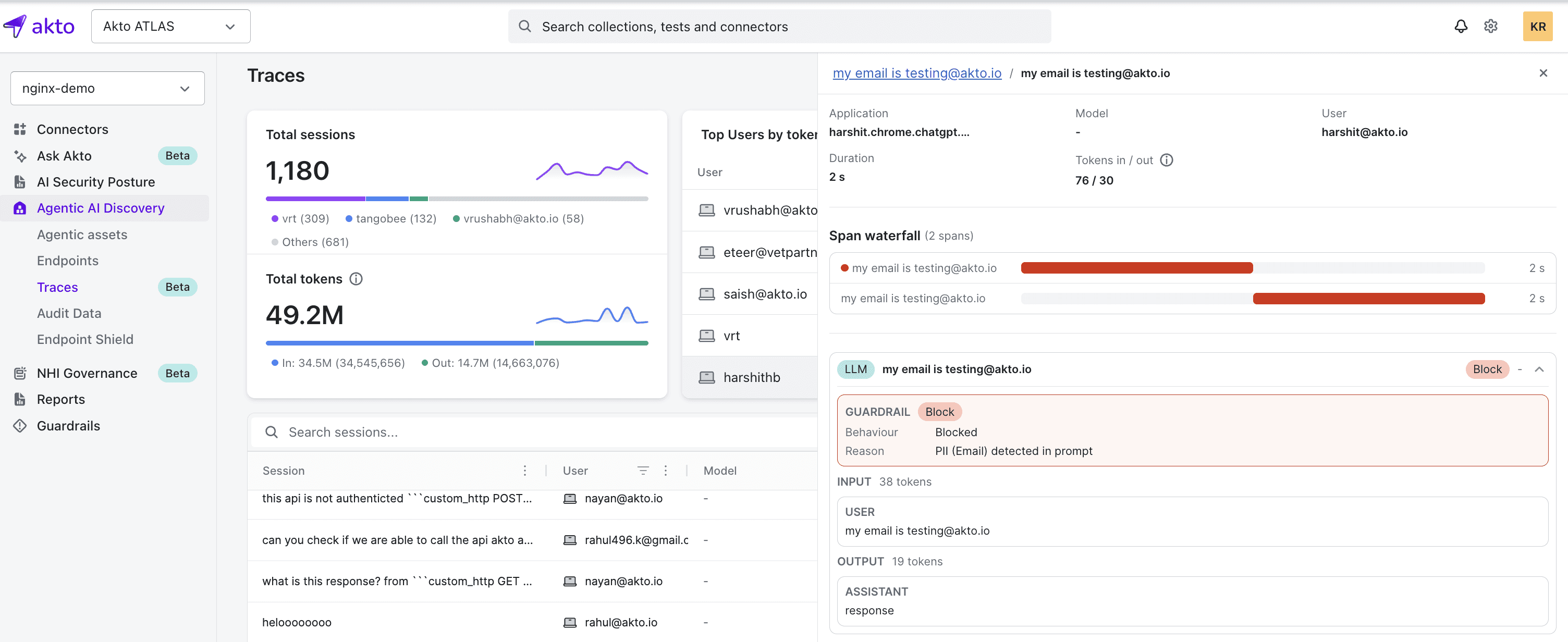Click the Tokens in / out info icon
This screenshot has height=642, width=1568.
point(1166,160)
